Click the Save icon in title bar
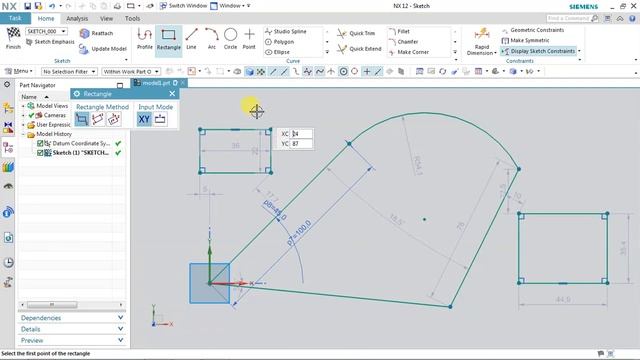 point(27,6)
